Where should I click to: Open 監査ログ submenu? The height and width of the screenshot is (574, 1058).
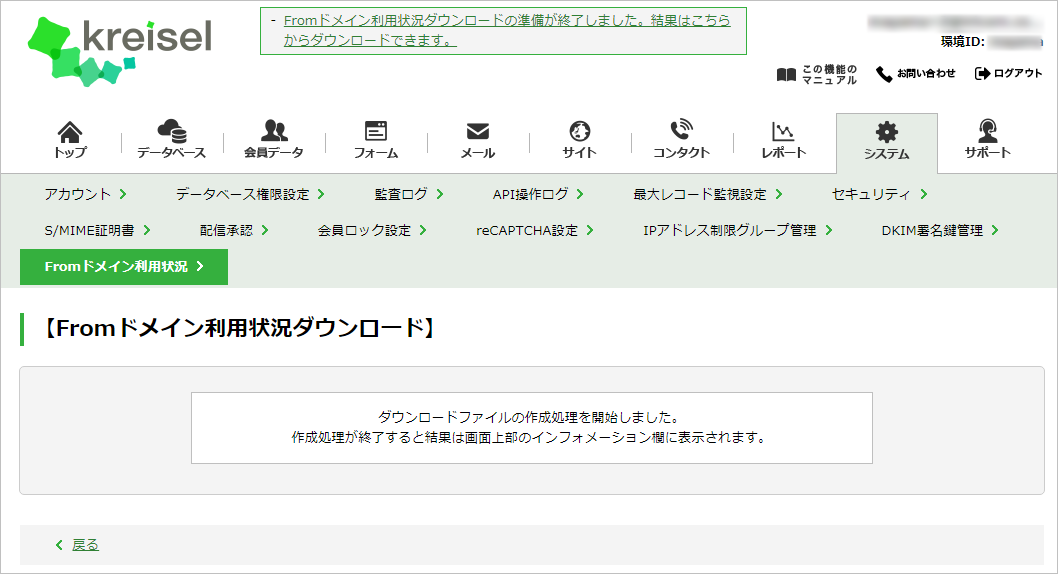[409, 194]
